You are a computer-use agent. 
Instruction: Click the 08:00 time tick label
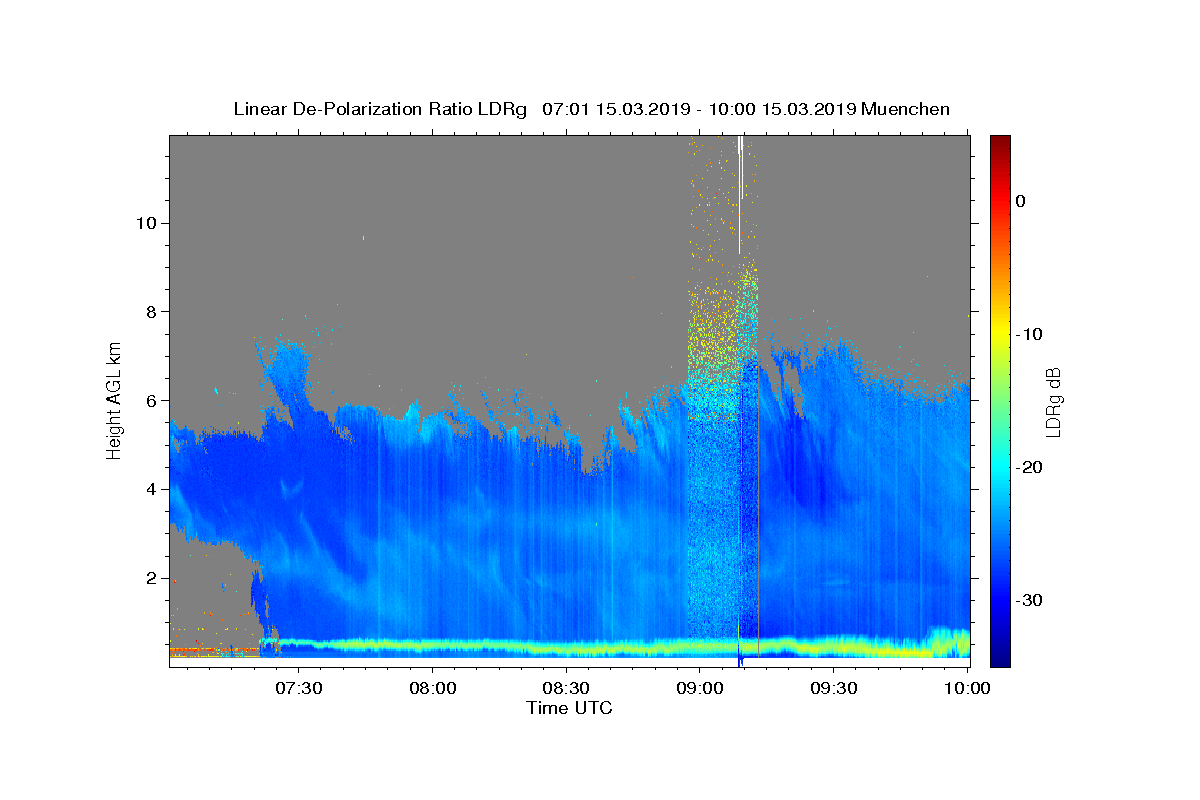coord(433,688)
